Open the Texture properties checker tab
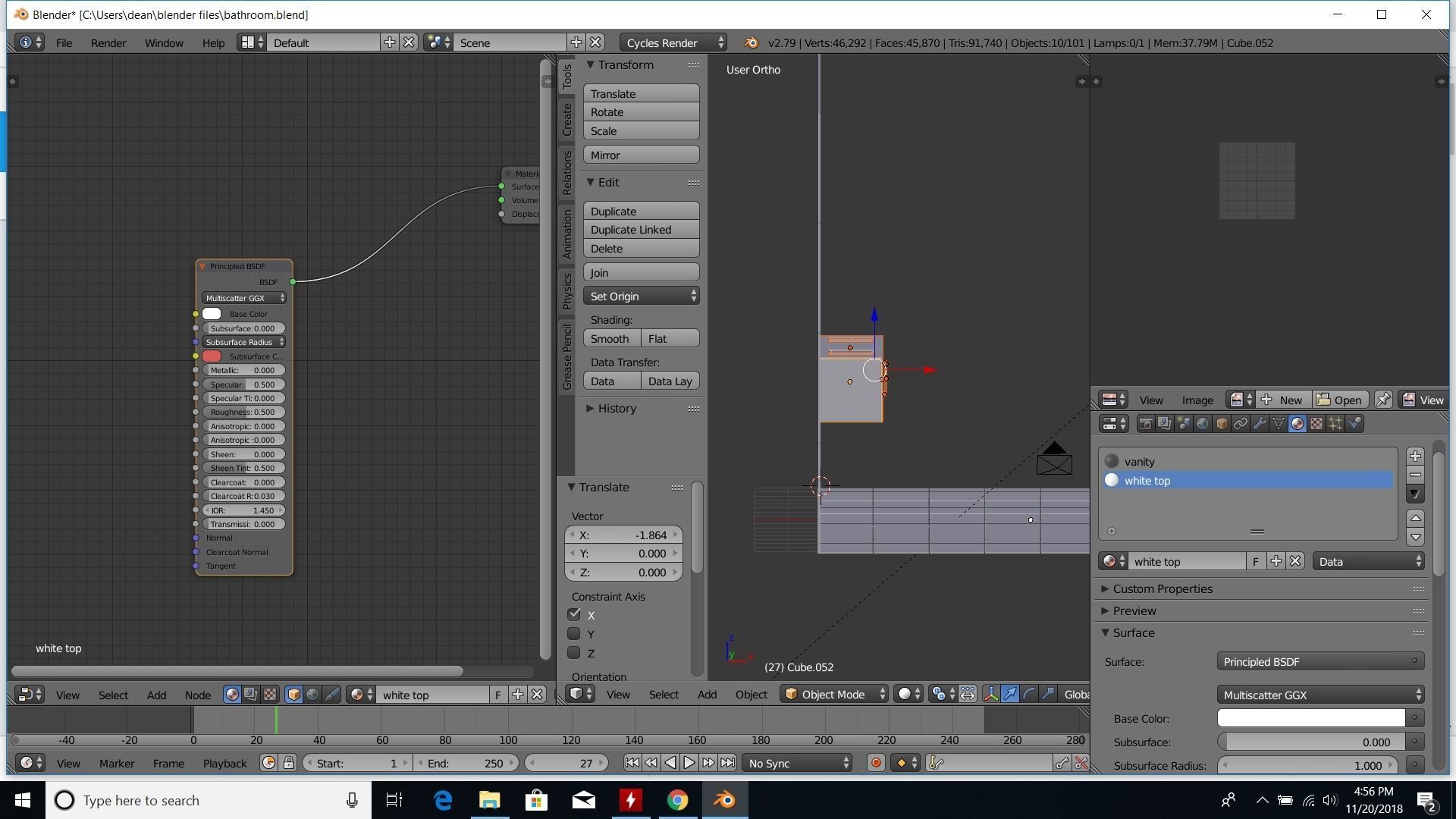The width and height of the screenshot is (1456, 819). click(1316, 424)
